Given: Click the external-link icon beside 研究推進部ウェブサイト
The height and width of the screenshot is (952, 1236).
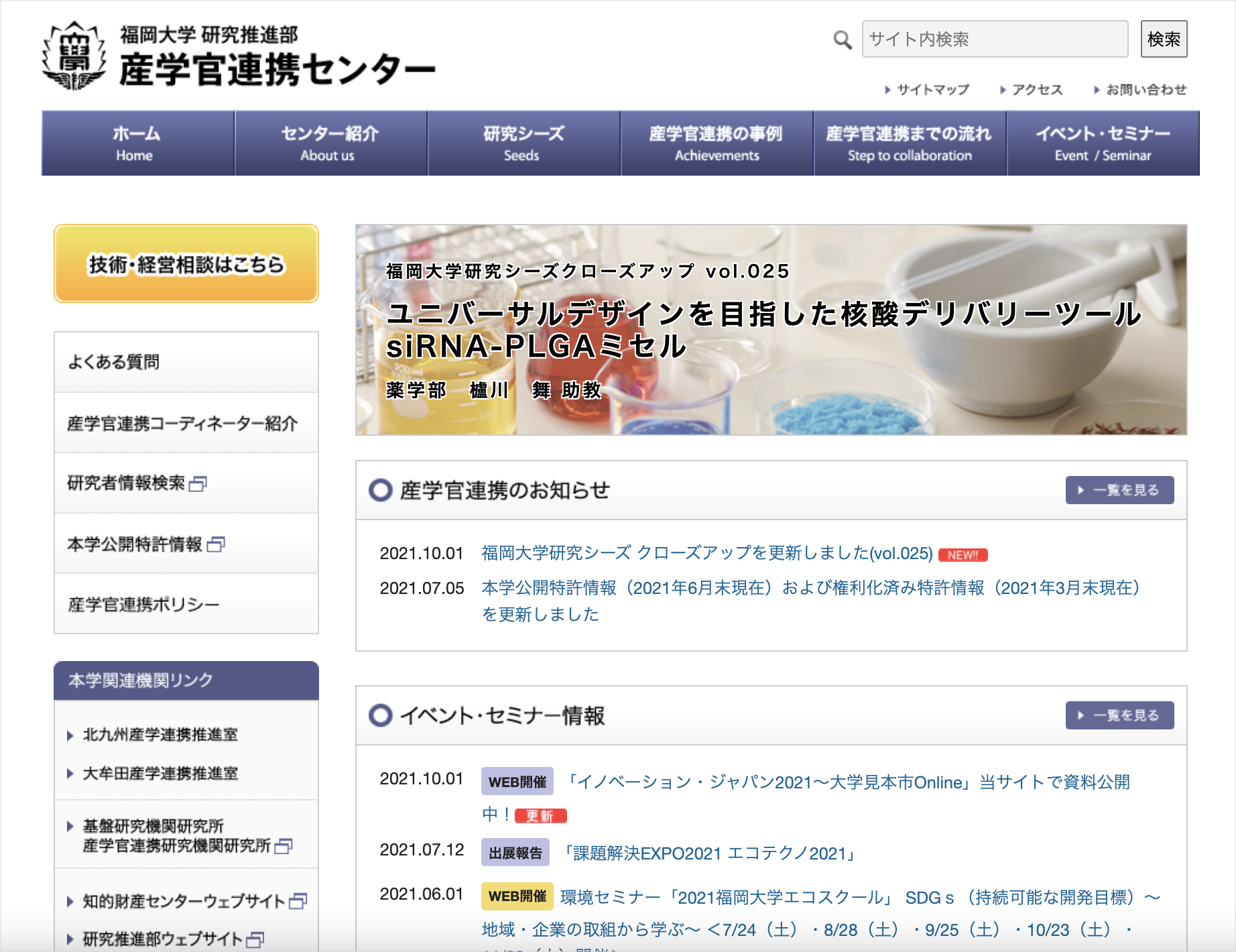Looking at the screenshot, I should coord(255,940).
